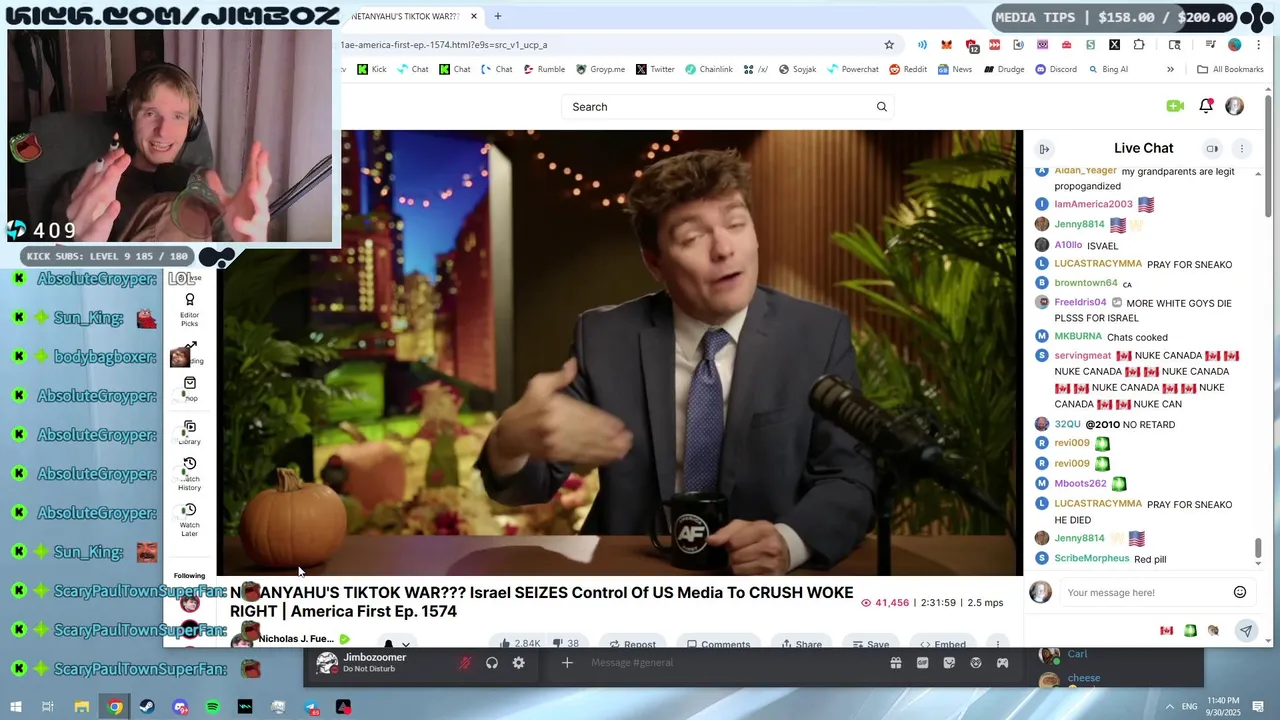Open the Groyp.me bookmark
Image resolution: width=1280 pixels, height=720 pixels.
point(601,70)
